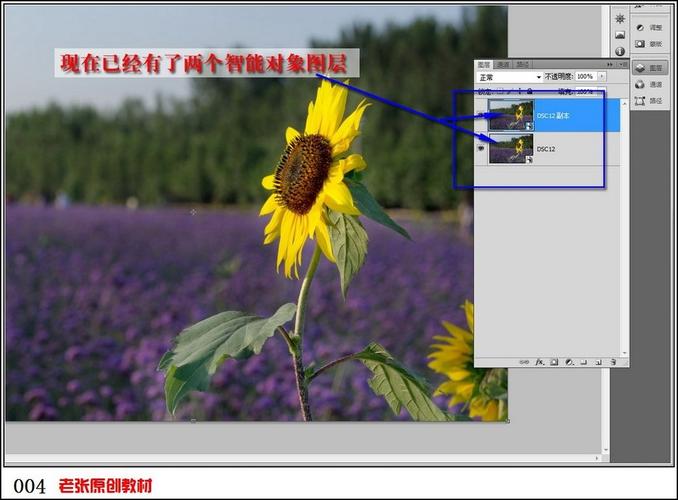Viewport: 678px width, 500px height.
Task: Select the DSC12 layer name
Action: (x=546, y=149)
